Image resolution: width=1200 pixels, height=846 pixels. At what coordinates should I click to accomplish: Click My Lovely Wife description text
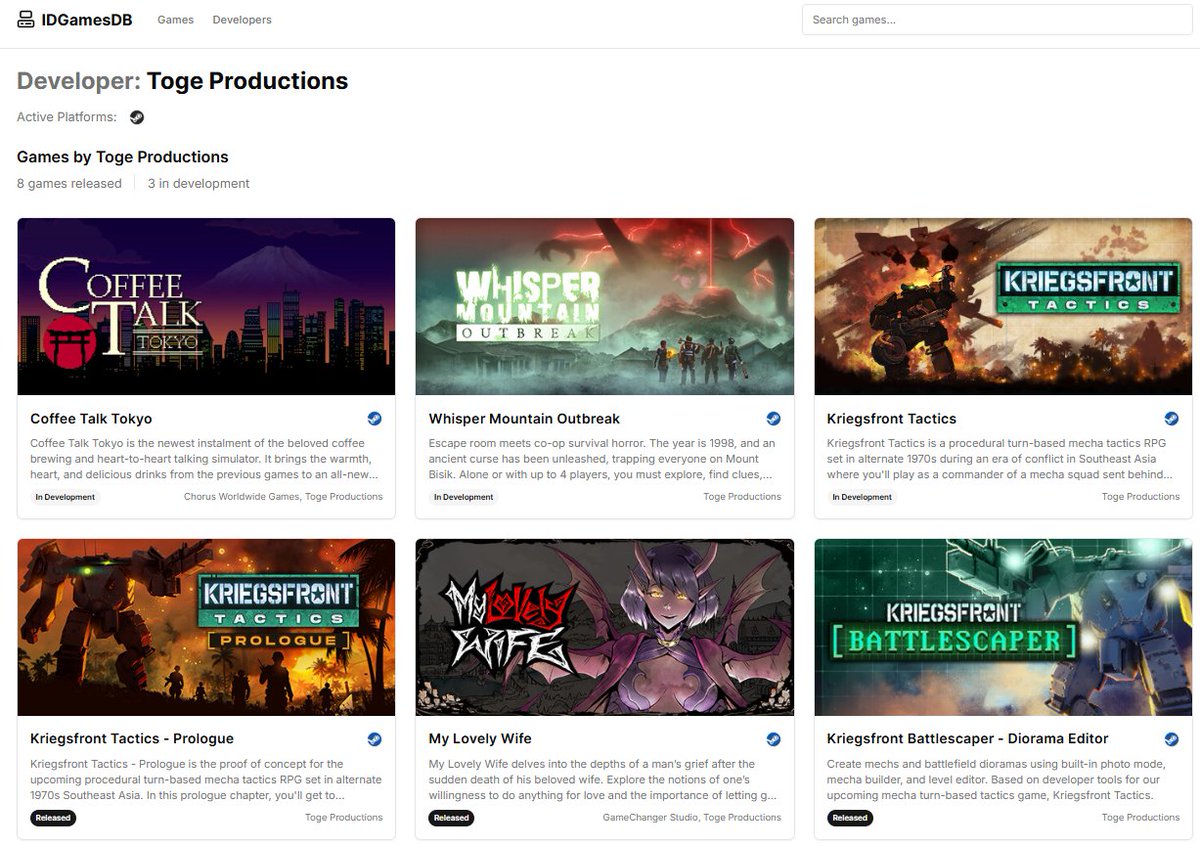point(602,779)
